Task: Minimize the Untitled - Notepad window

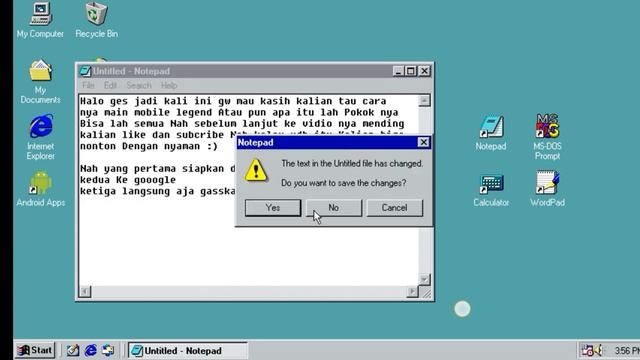Action: 398,71
